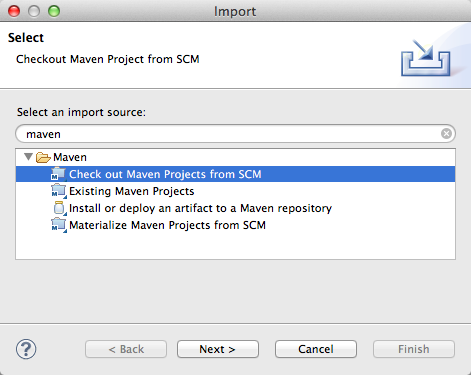Open help with the question mark icon

click(26, 349)
